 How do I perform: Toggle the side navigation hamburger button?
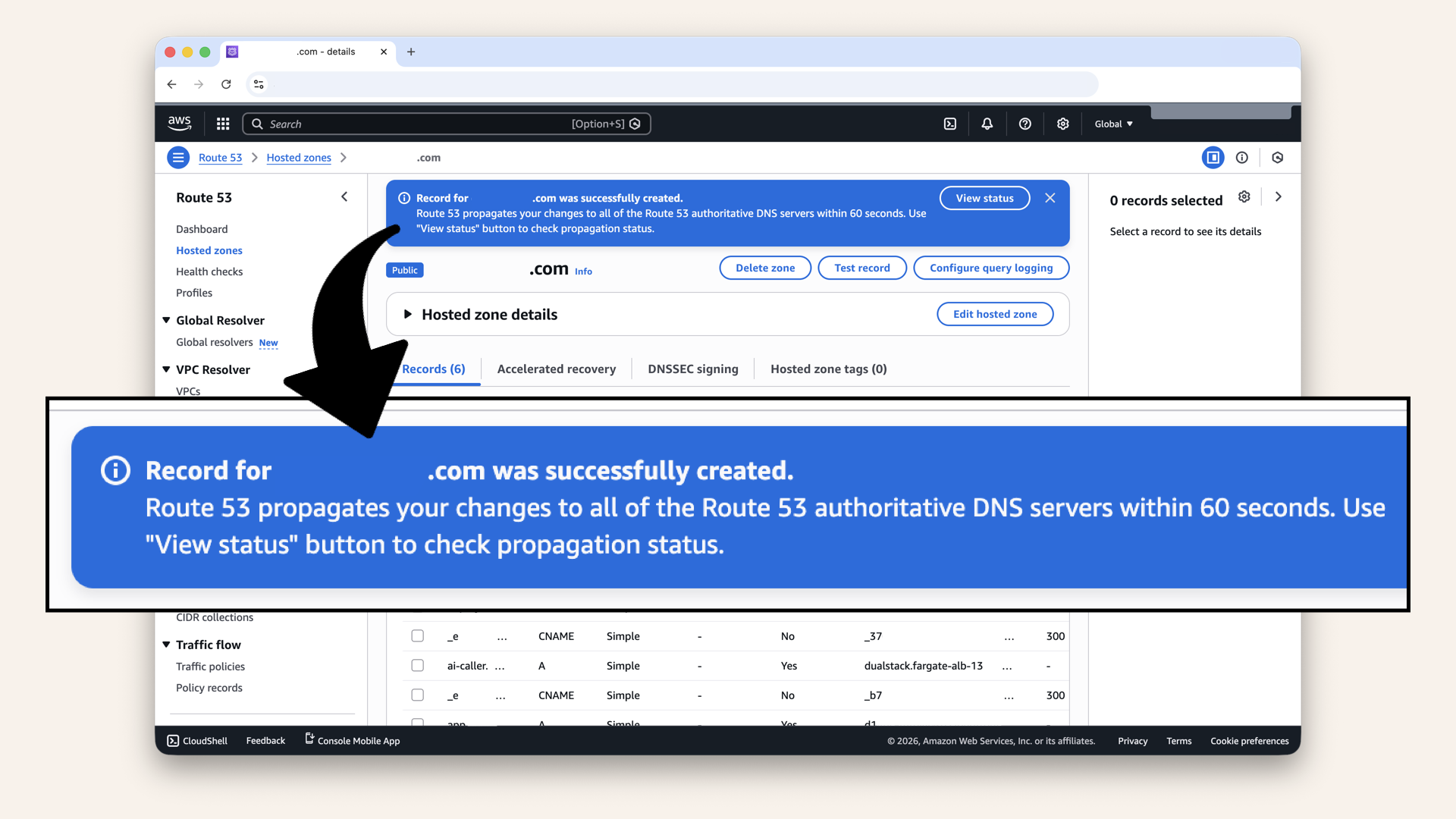(x=178, y=158)
